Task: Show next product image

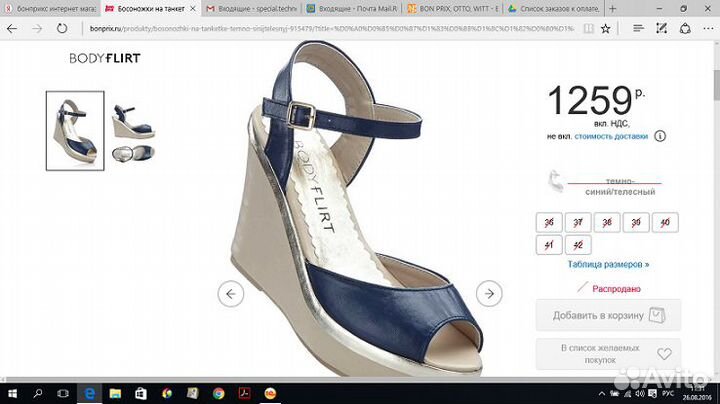Action: tap(489, 293)
